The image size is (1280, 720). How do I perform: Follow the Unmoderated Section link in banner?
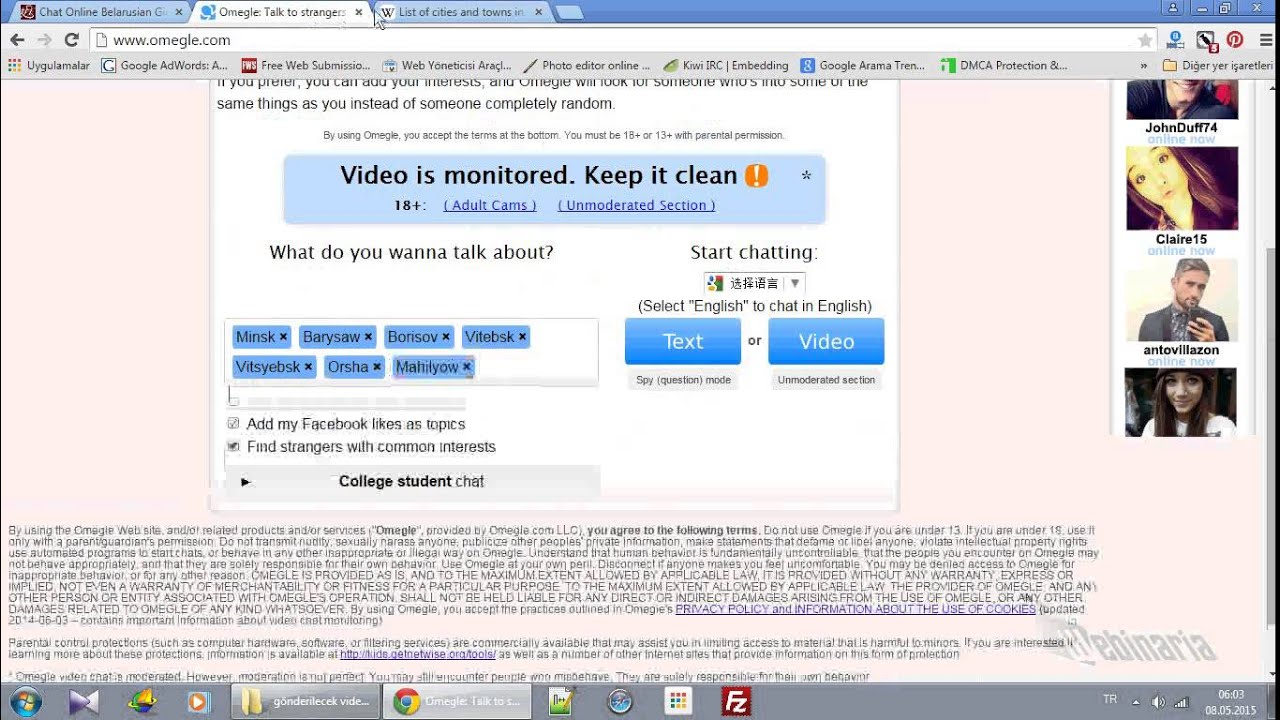(x=636, y=205)
